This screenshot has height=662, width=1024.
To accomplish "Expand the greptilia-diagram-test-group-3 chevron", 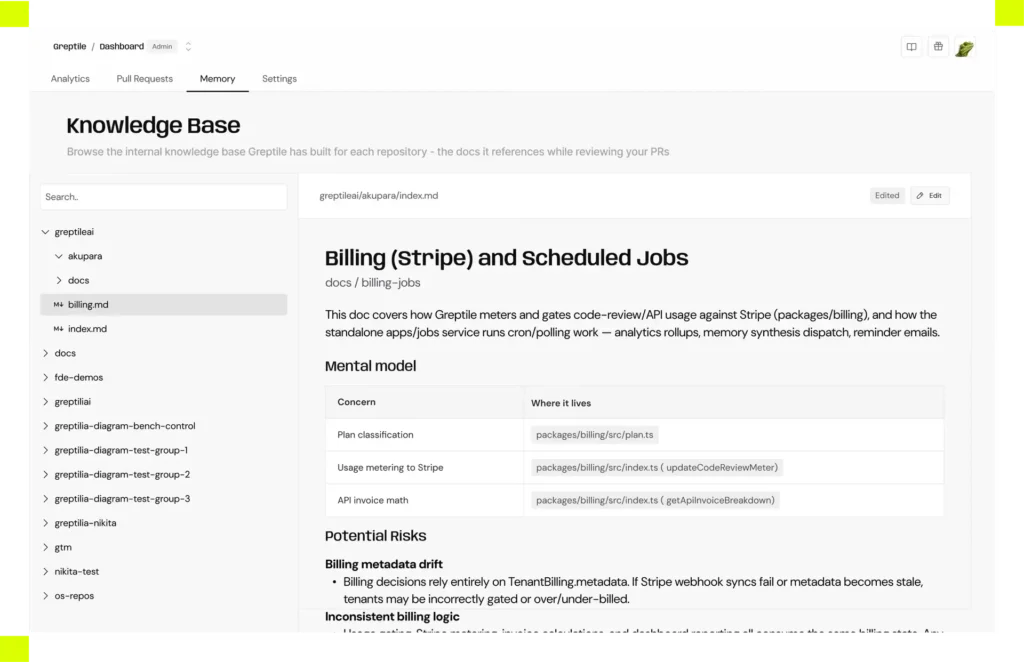I will 45,499.
